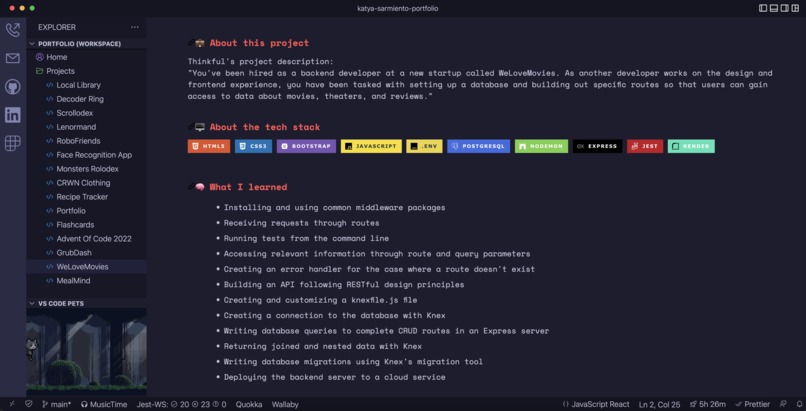Open the Decoder Ring project file
Viewport: 806px width, 411px height.
86,99
